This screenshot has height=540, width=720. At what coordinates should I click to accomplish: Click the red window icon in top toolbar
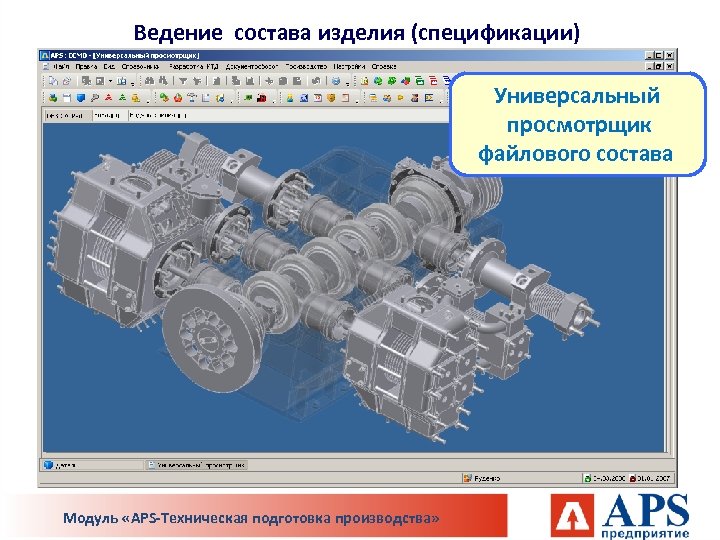(x=433, y=81)
